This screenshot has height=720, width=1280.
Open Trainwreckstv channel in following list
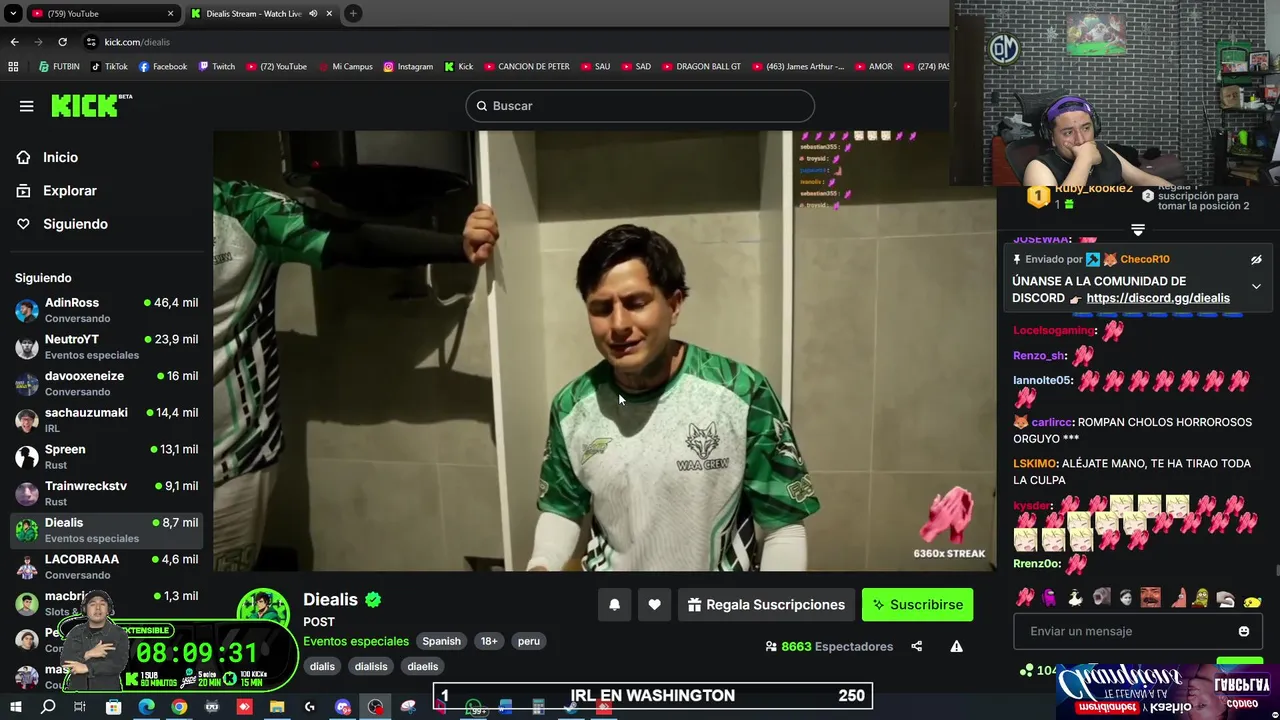pyautogui.click(x=106, y=493)
